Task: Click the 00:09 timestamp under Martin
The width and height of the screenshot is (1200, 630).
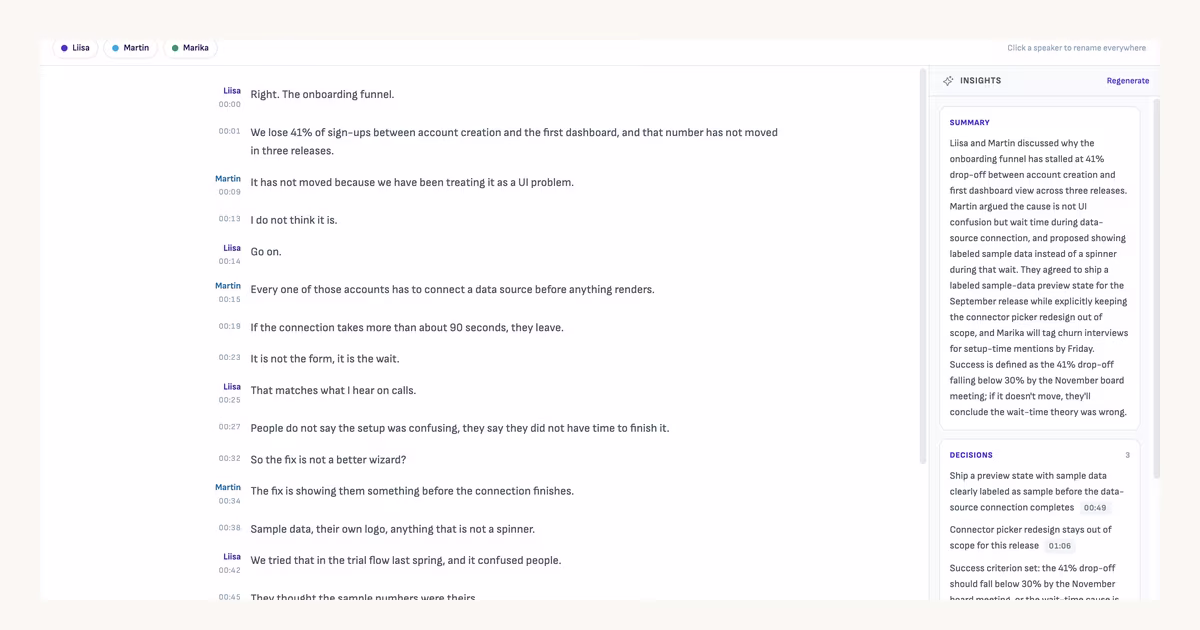Action: [230, 192]
